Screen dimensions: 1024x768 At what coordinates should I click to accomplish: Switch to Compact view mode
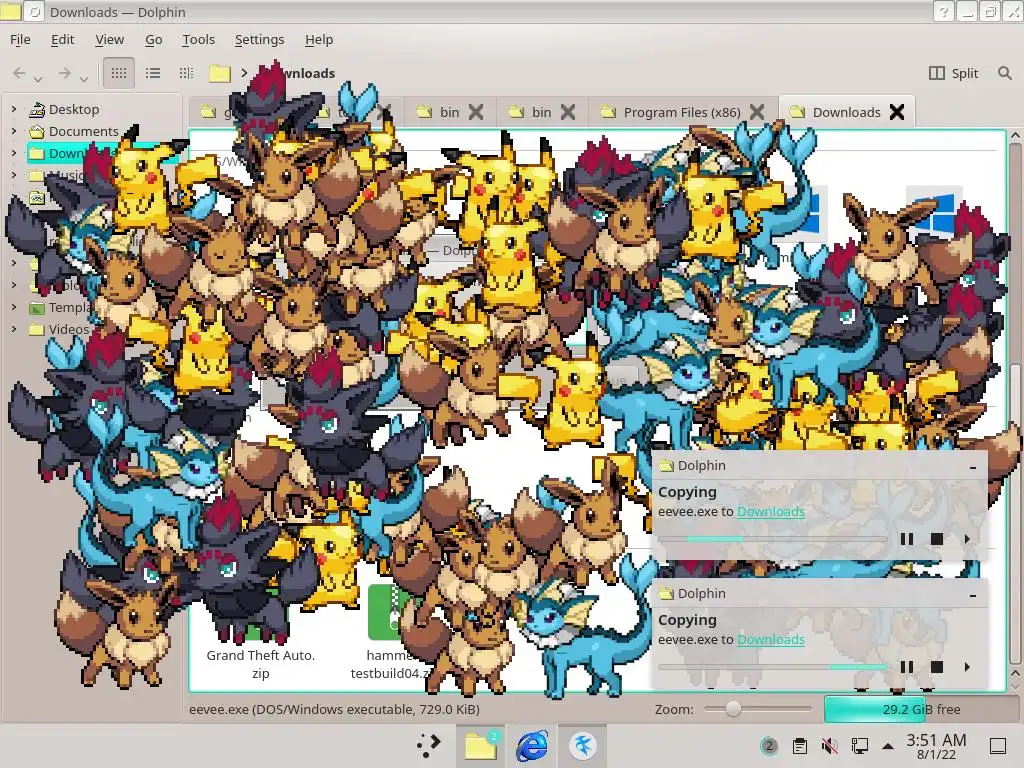[x=153, y=73]
